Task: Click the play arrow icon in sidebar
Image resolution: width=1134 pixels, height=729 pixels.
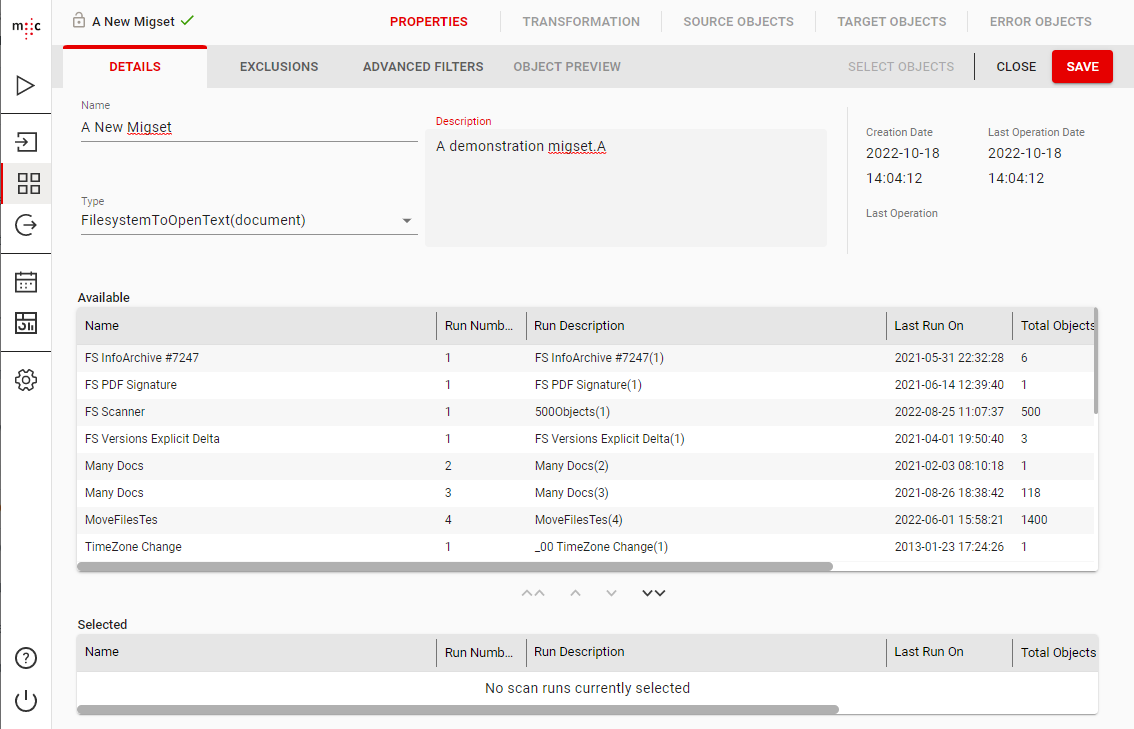Action: pyautogui.click(x=26, y=86)
